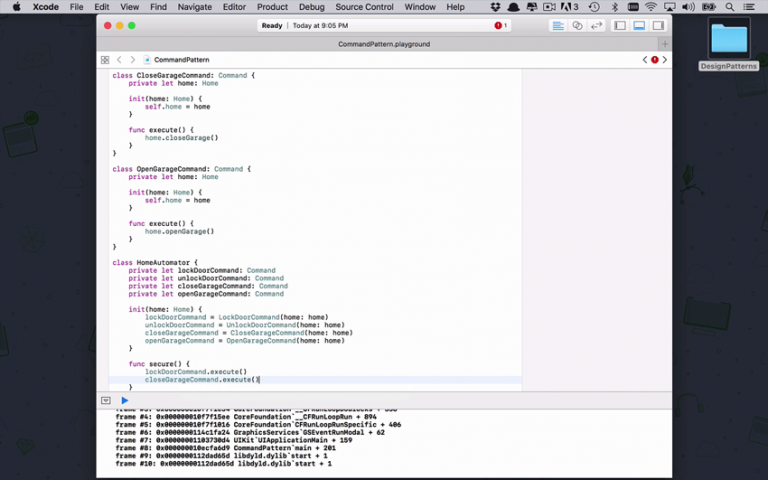Run the playground with play button
The height and width of the screenshot is (480, 768).
[x=124, y=401]
